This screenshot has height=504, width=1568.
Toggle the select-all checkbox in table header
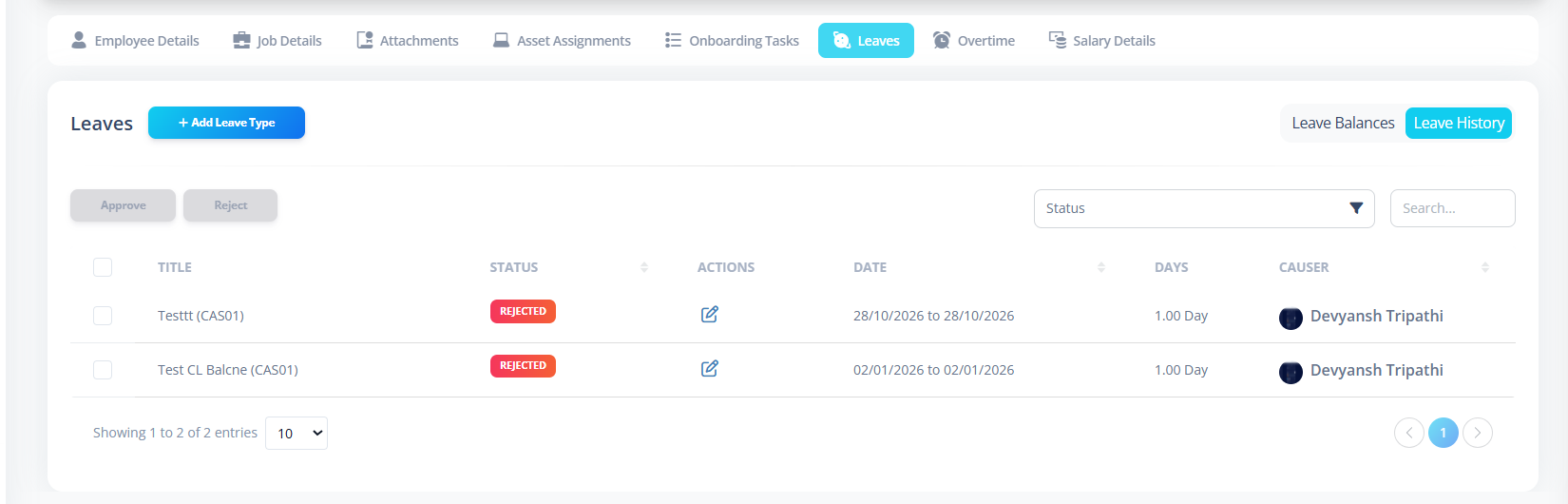(x=103, y=267)
